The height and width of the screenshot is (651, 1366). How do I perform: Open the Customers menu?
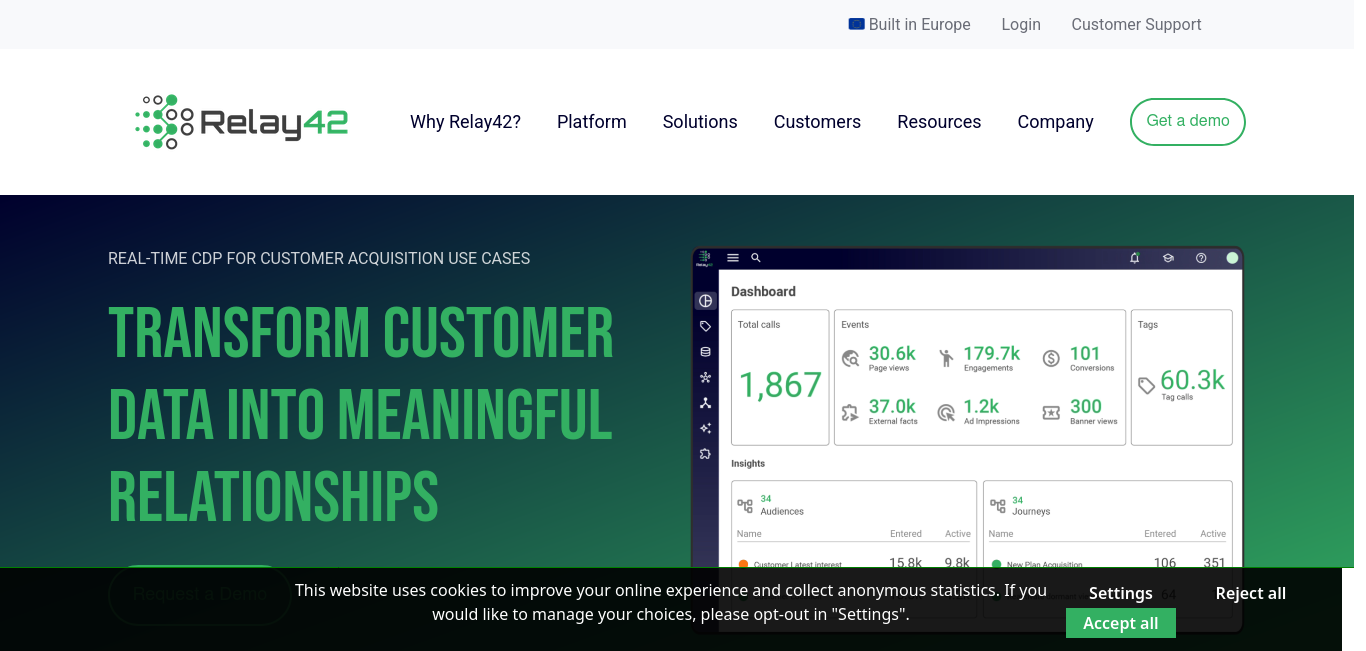tap(817, 122)
